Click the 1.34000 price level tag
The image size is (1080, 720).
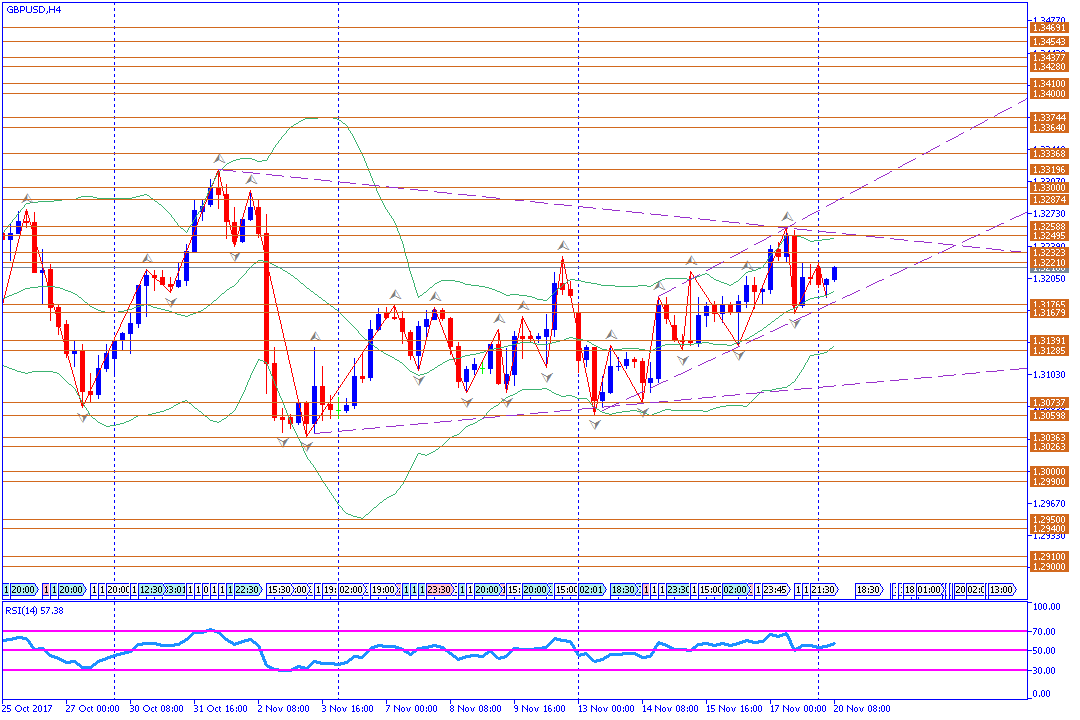pos(1049,94)
